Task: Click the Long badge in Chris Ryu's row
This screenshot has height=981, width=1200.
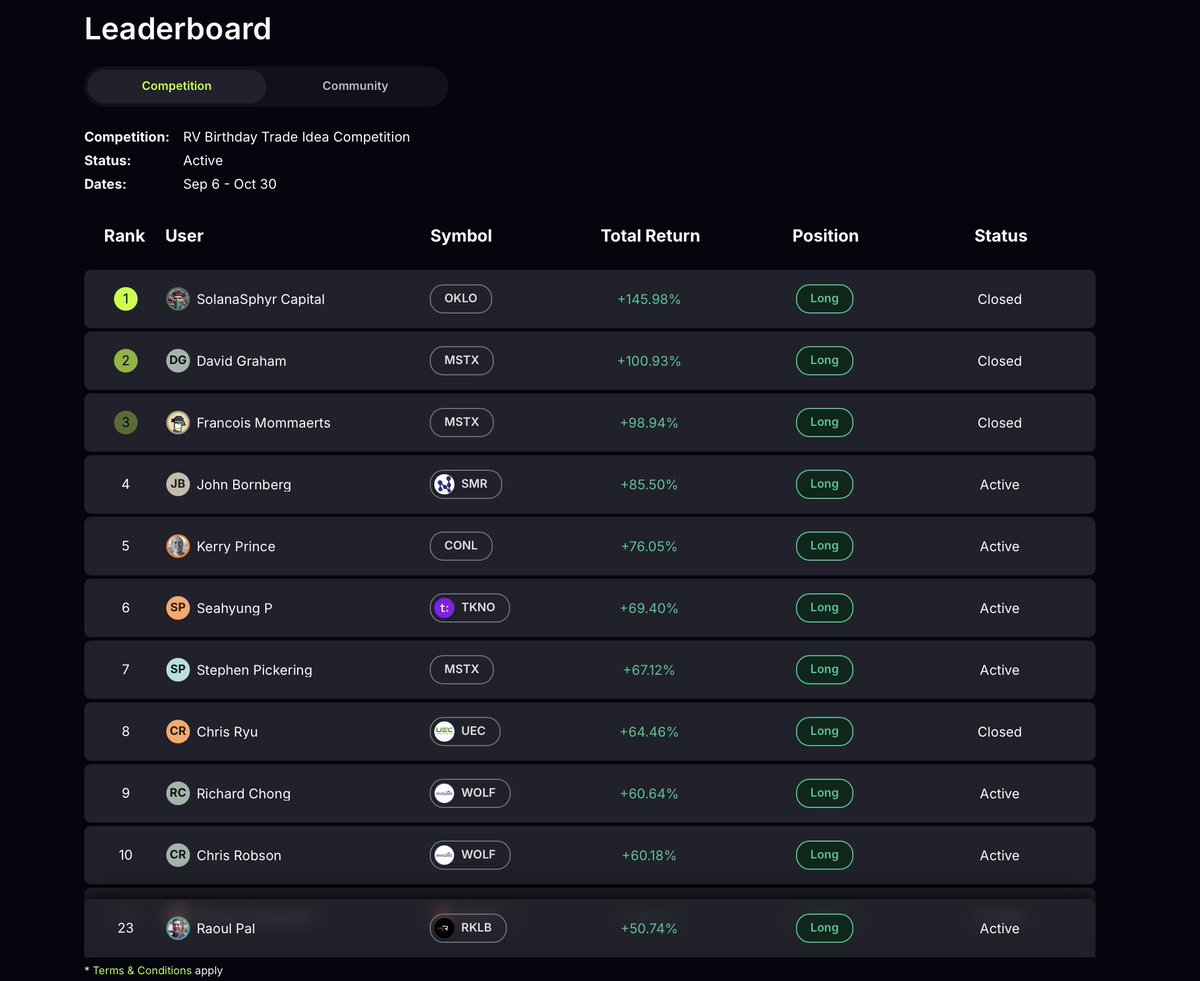Action: coord(824,731)
